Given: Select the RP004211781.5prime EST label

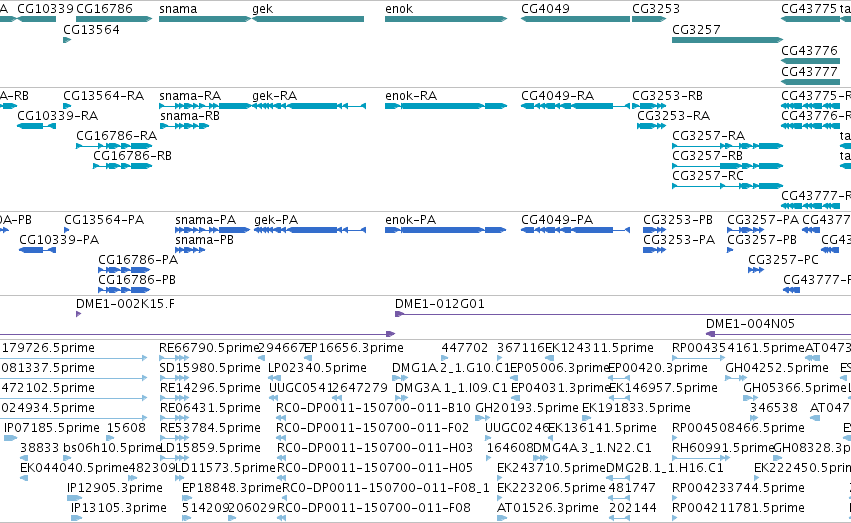Looking at the screenshot, I should (738, 508).
